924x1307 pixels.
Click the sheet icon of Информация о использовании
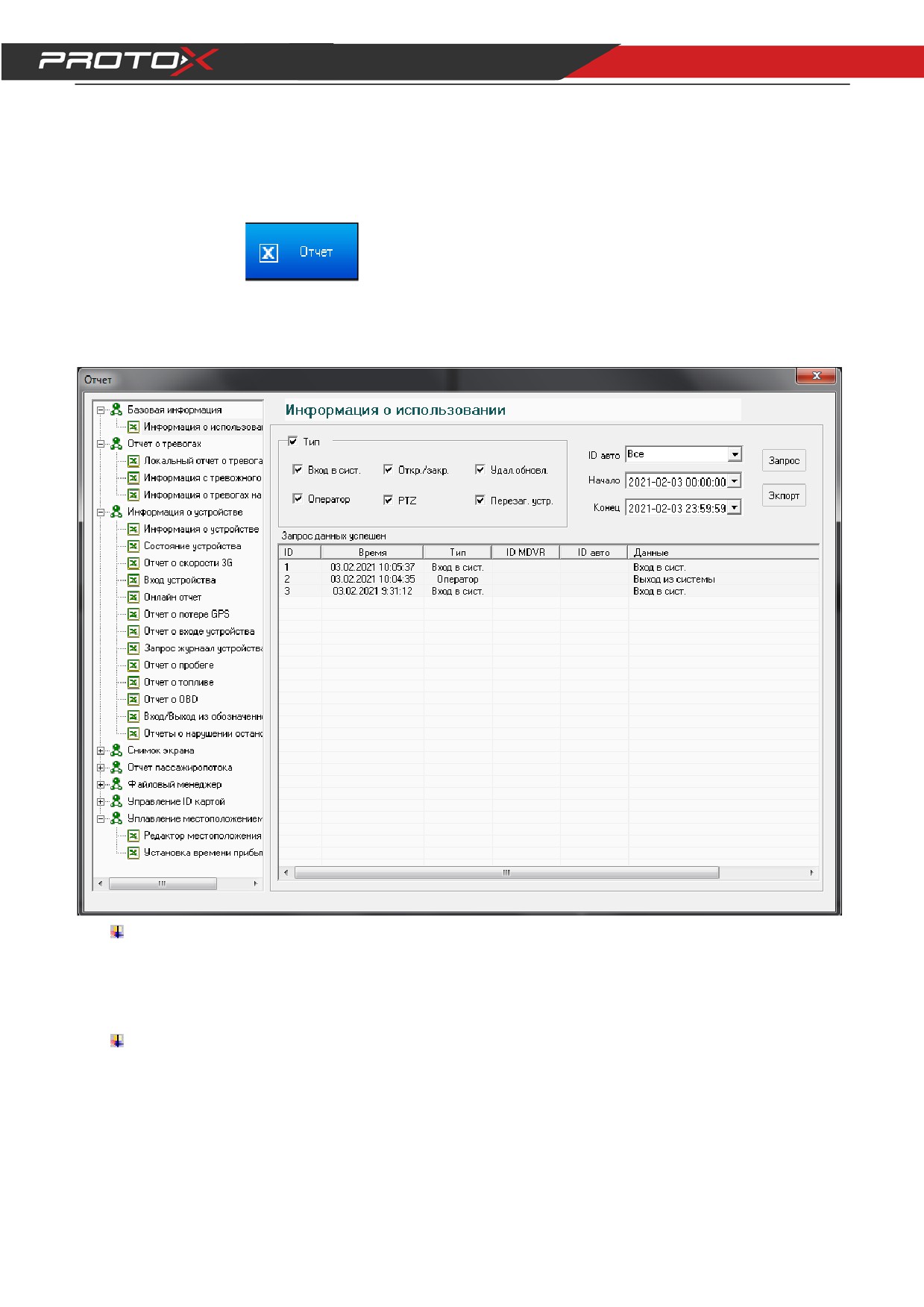(x=133, y=427)
